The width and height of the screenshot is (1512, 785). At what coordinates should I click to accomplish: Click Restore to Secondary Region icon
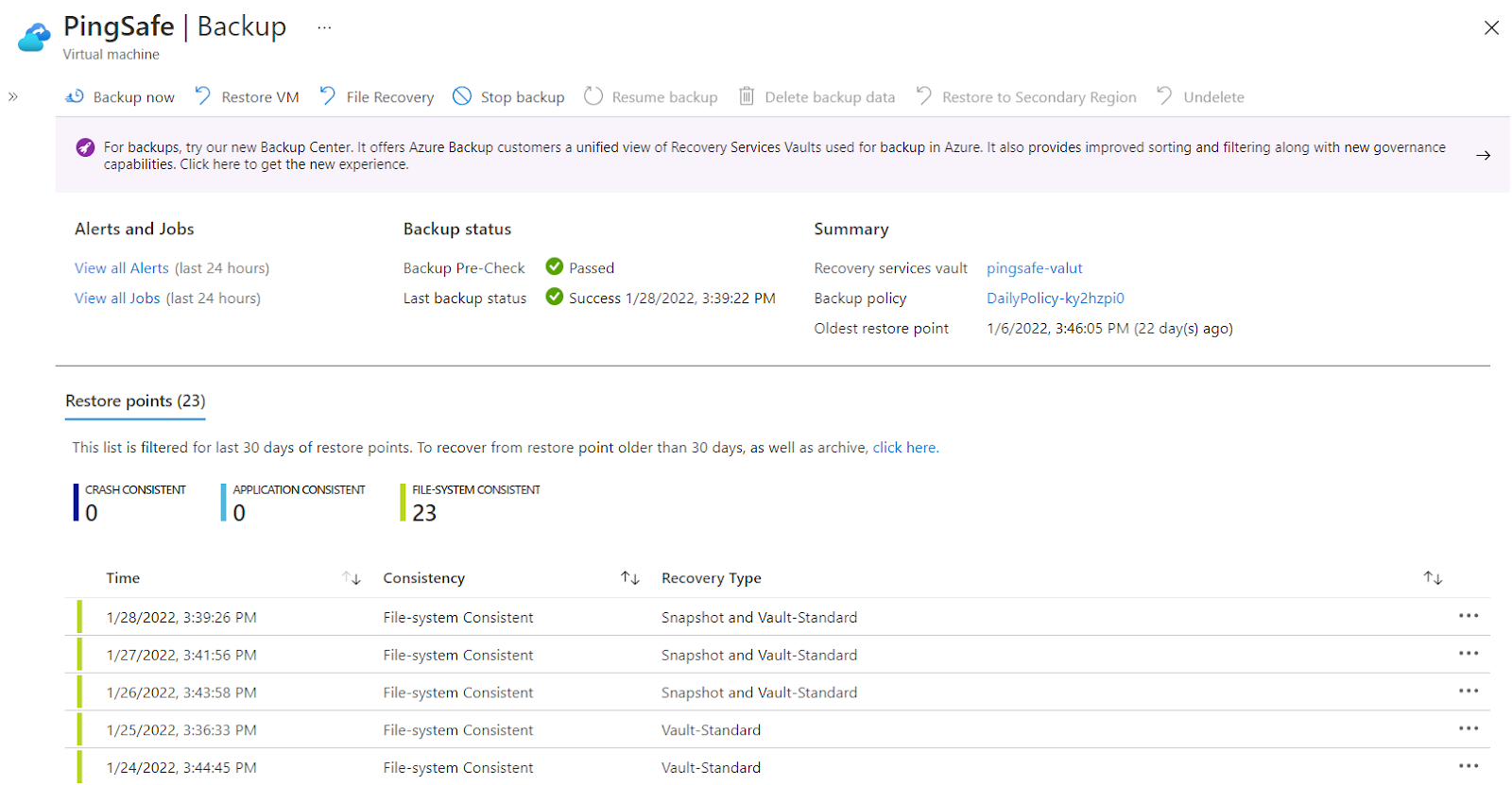pos(923,96)
